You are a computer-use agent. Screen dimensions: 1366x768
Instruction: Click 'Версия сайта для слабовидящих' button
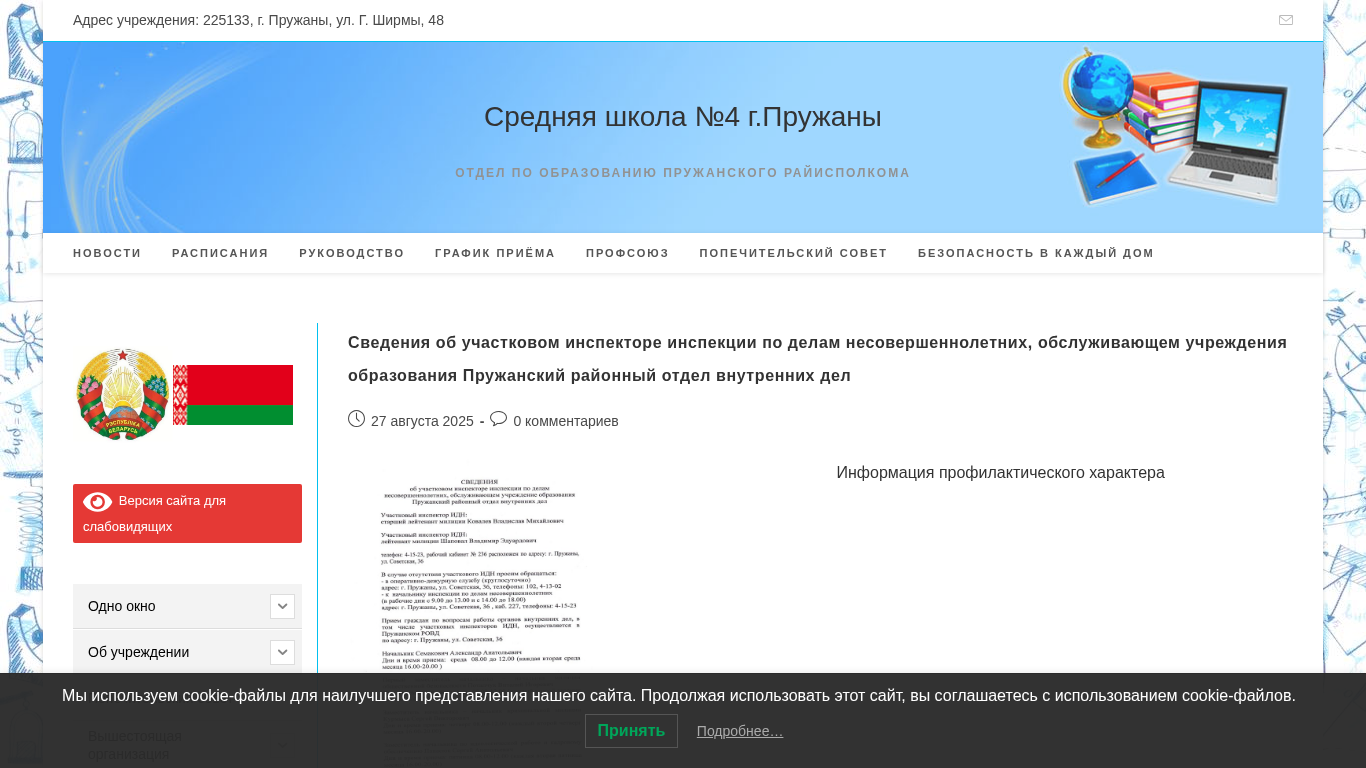coord(187,513)
